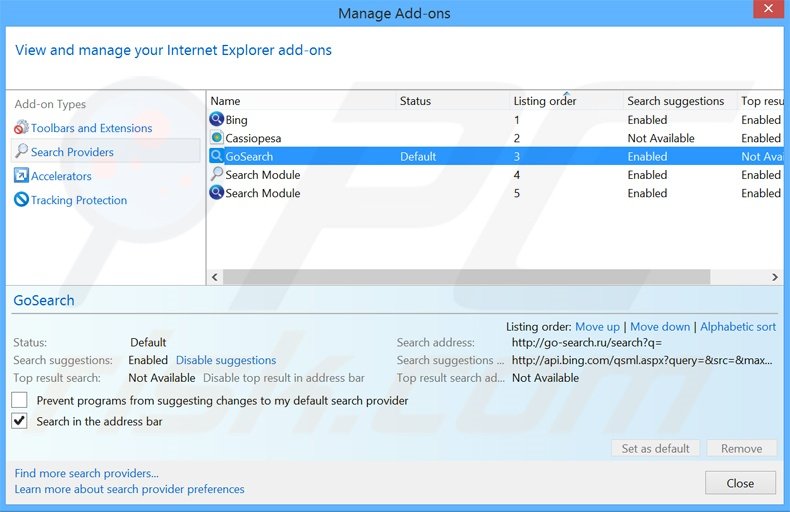Click the GoSearch magnifier icon
The width and height of the screenshot is (790, 512).
click(217, 156)
